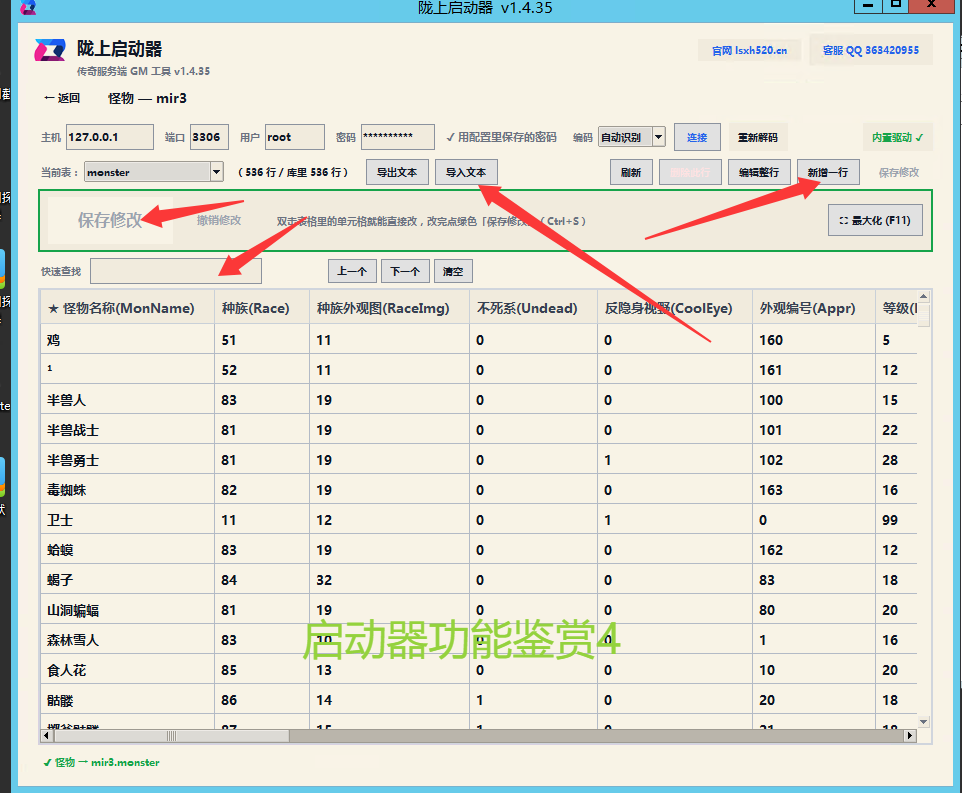Focus the 主机 field showing 127.0.0.1

[x=110, y=137]
